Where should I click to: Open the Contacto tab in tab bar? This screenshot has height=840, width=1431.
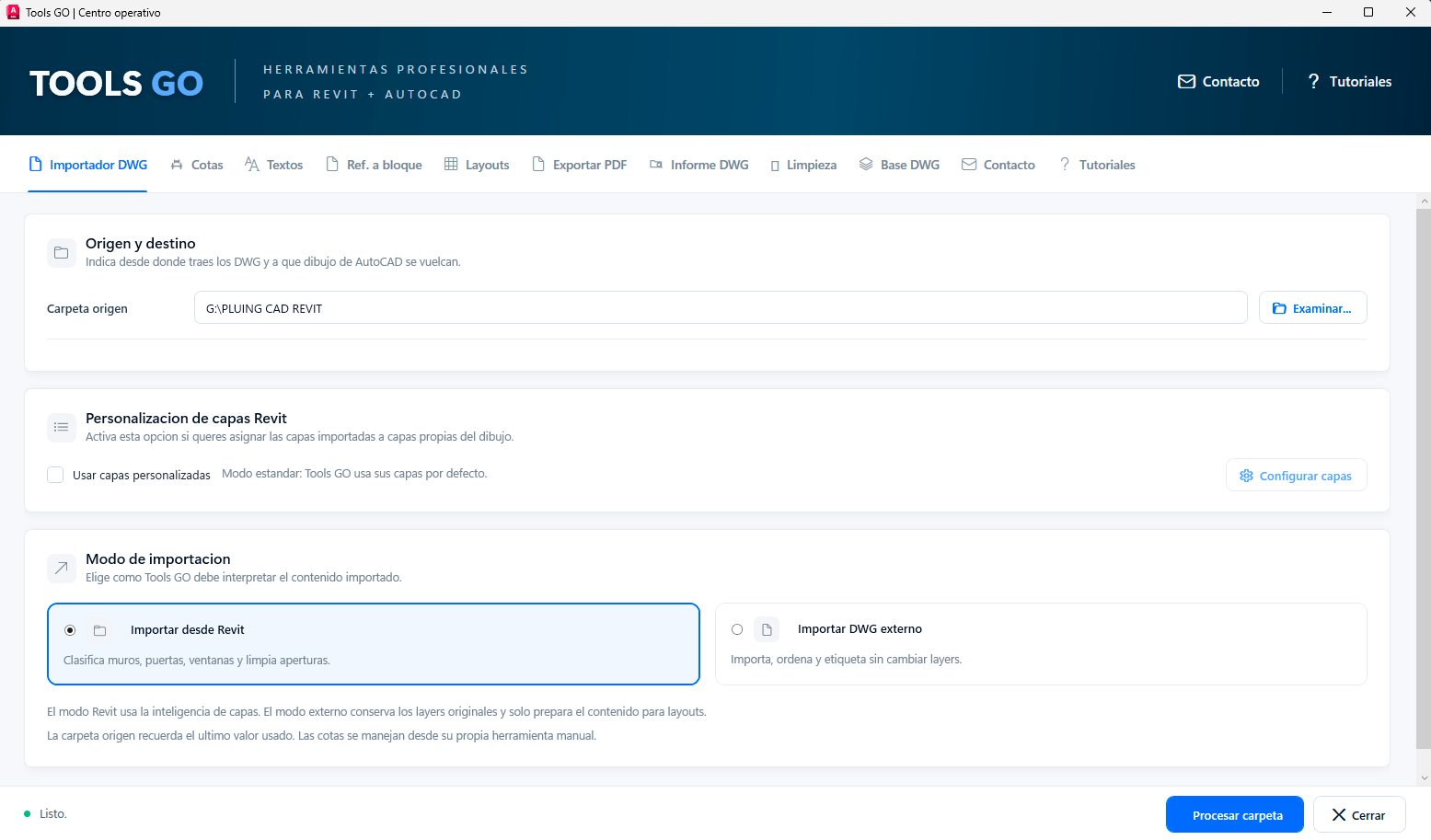pyautogui.click(x=998, y=165)
